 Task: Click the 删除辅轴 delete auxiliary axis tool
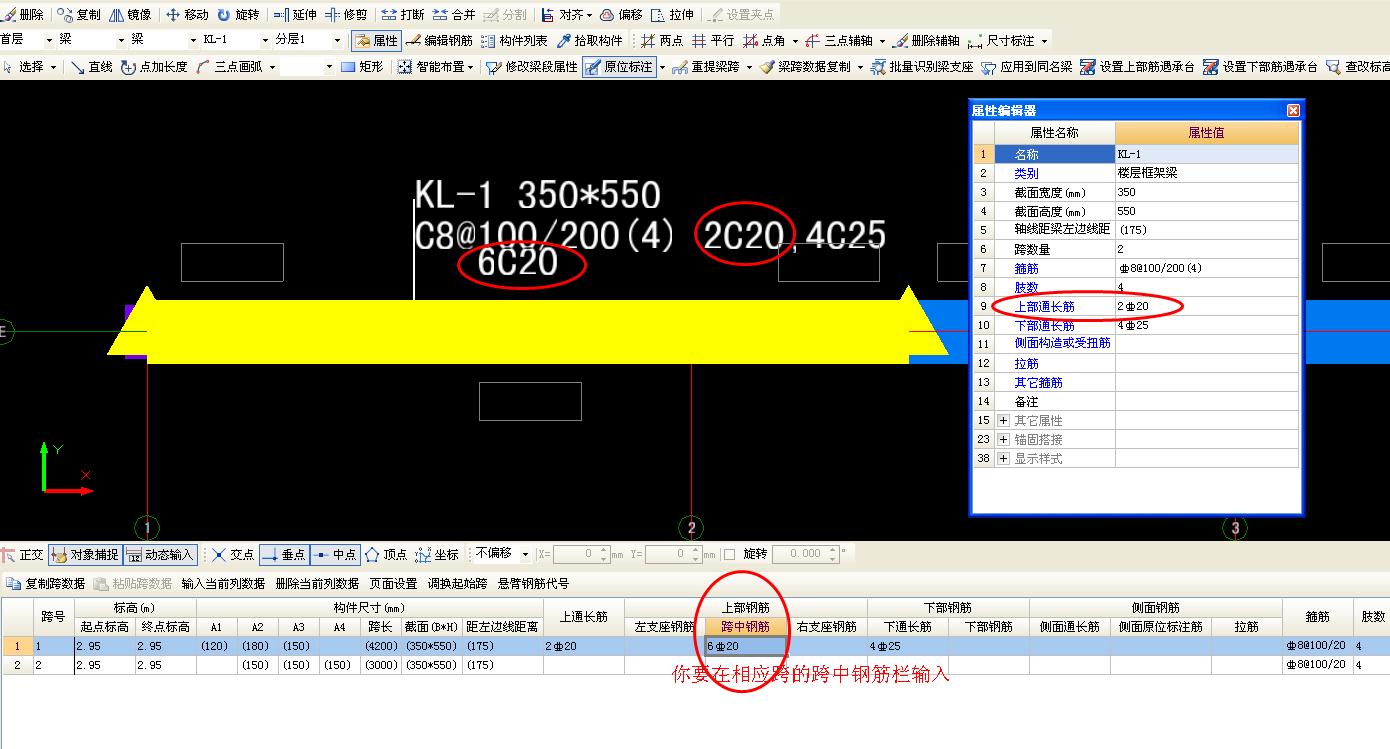pyautogui.click(x=927, y=41)
